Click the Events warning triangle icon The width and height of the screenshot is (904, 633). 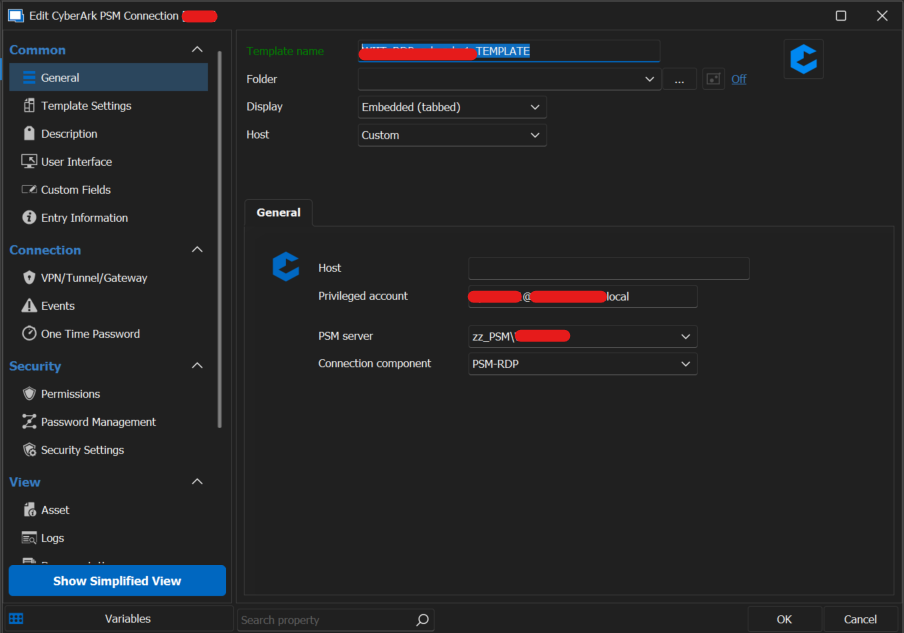coord(29,306)
